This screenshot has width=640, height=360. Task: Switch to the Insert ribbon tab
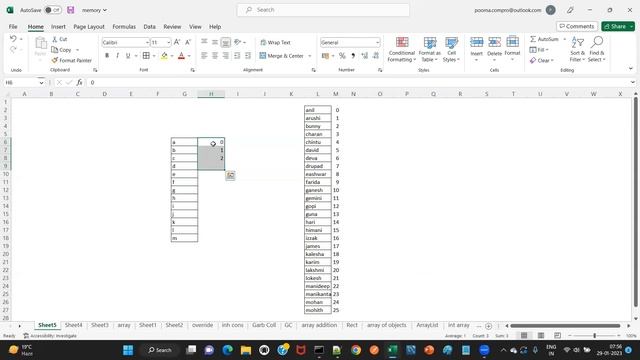[58, 27]
